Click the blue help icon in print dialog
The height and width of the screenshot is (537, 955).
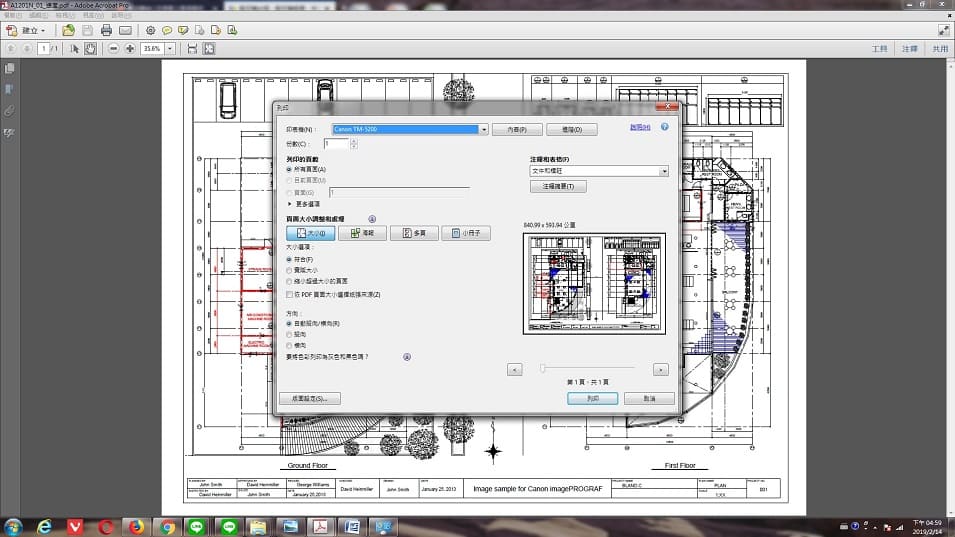pos(664,128)
